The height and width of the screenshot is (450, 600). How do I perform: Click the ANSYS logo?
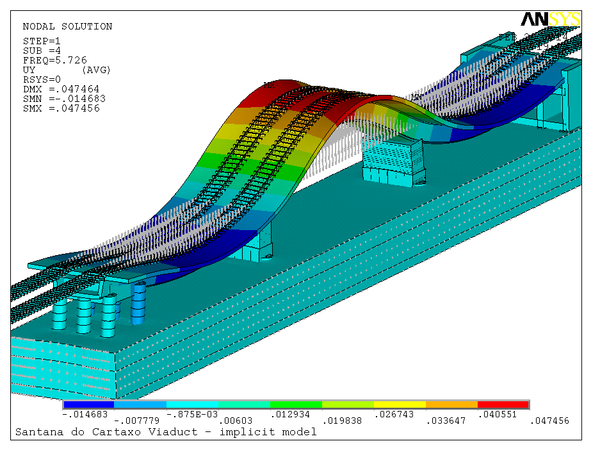(x=551, y=19)
